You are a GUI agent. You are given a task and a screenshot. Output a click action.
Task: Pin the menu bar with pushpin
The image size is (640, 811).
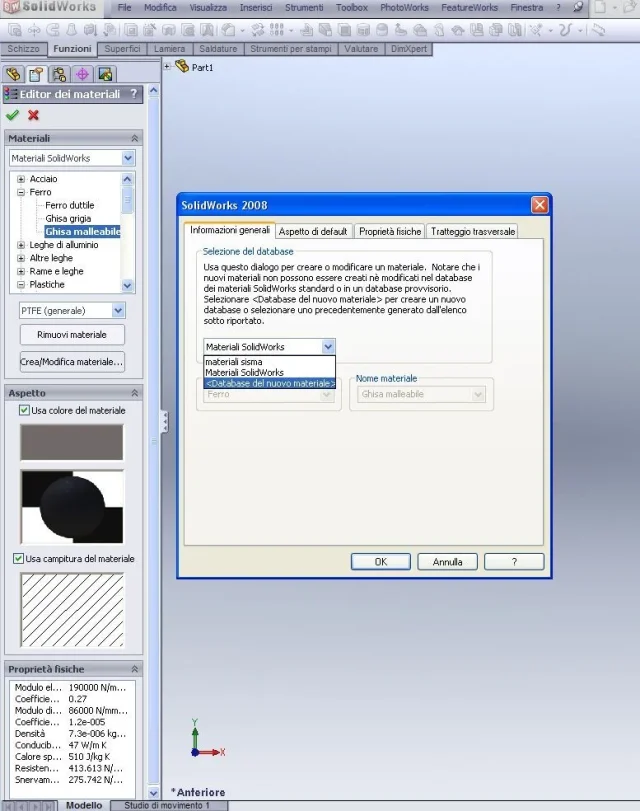tap(578, 7)
